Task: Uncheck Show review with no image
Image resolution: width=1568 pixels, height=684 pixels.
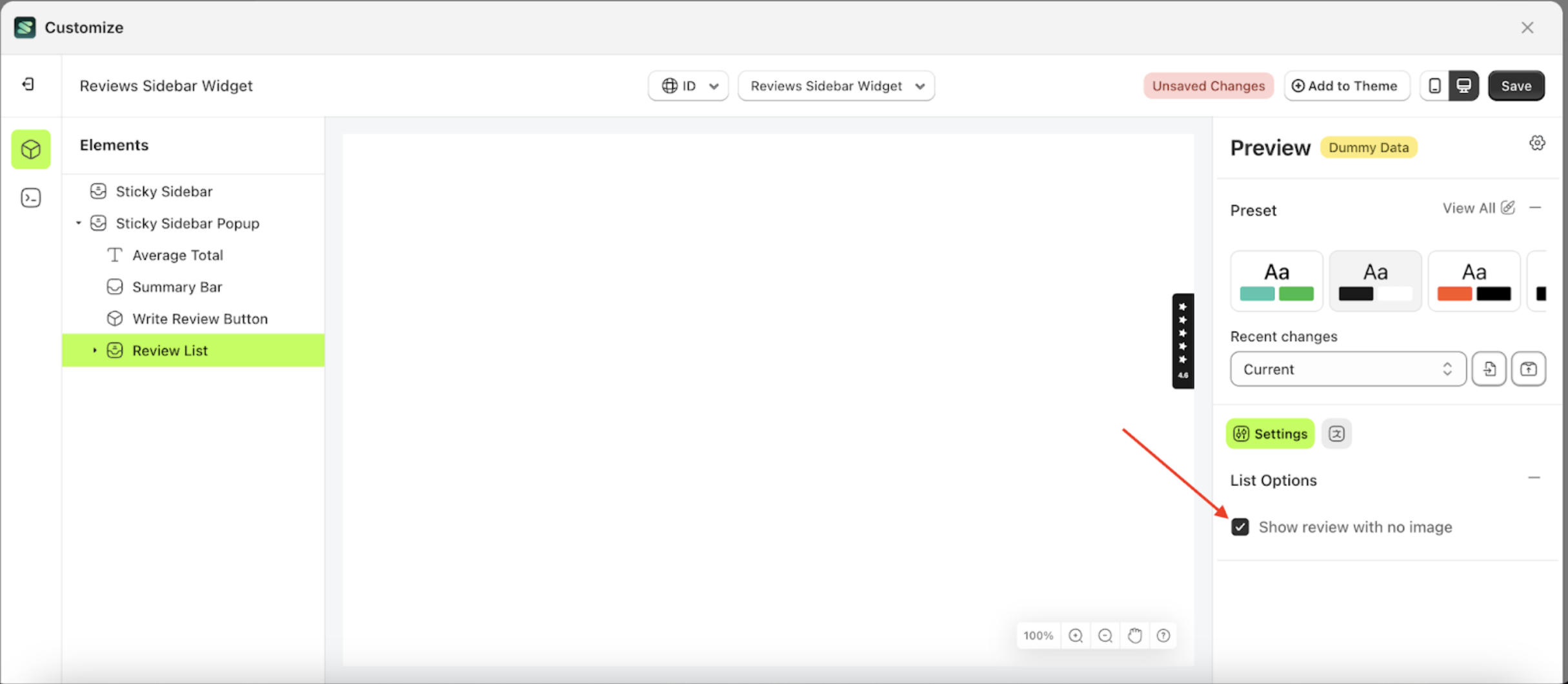Action: [x=1240, y=527]
